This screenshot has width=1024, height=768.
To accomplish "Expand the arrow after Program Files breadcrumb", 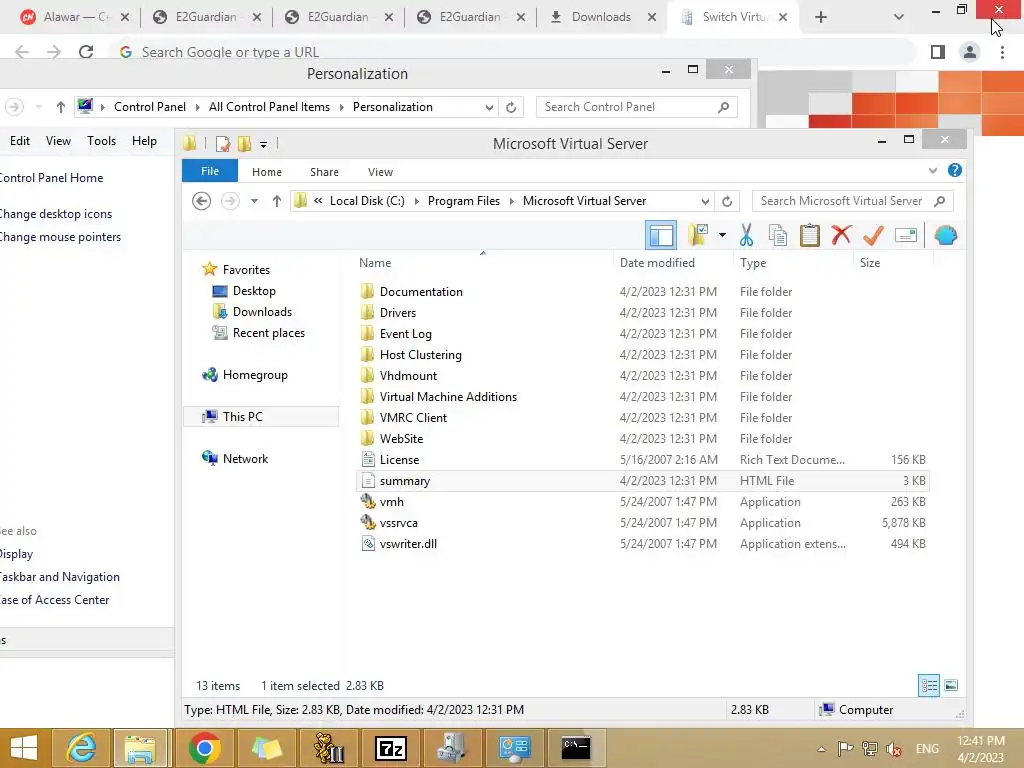I will pyautogui.click(x=511, y=201).
